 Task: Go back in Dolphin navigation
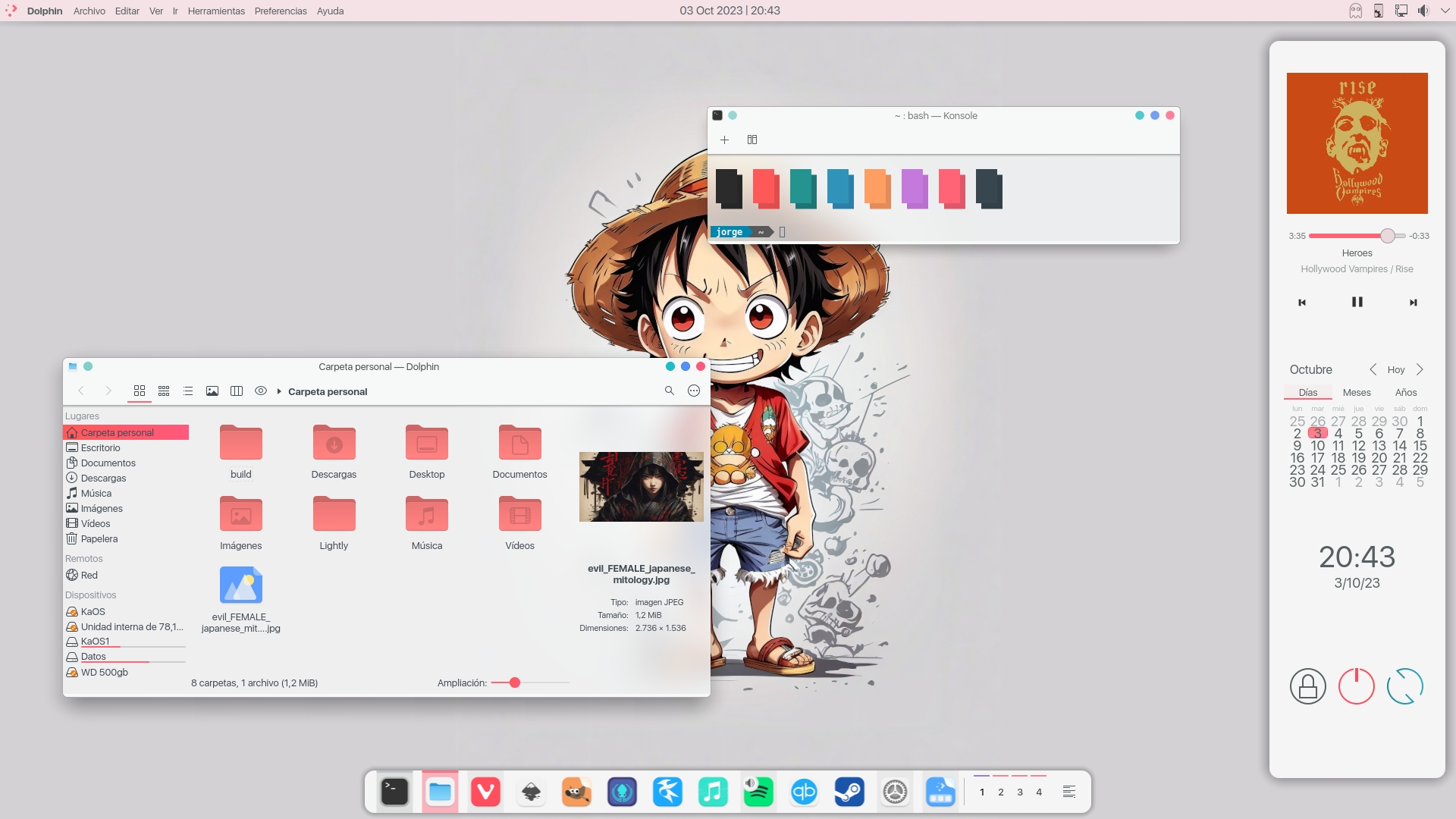pyautogui.click(x=81, y=391)
